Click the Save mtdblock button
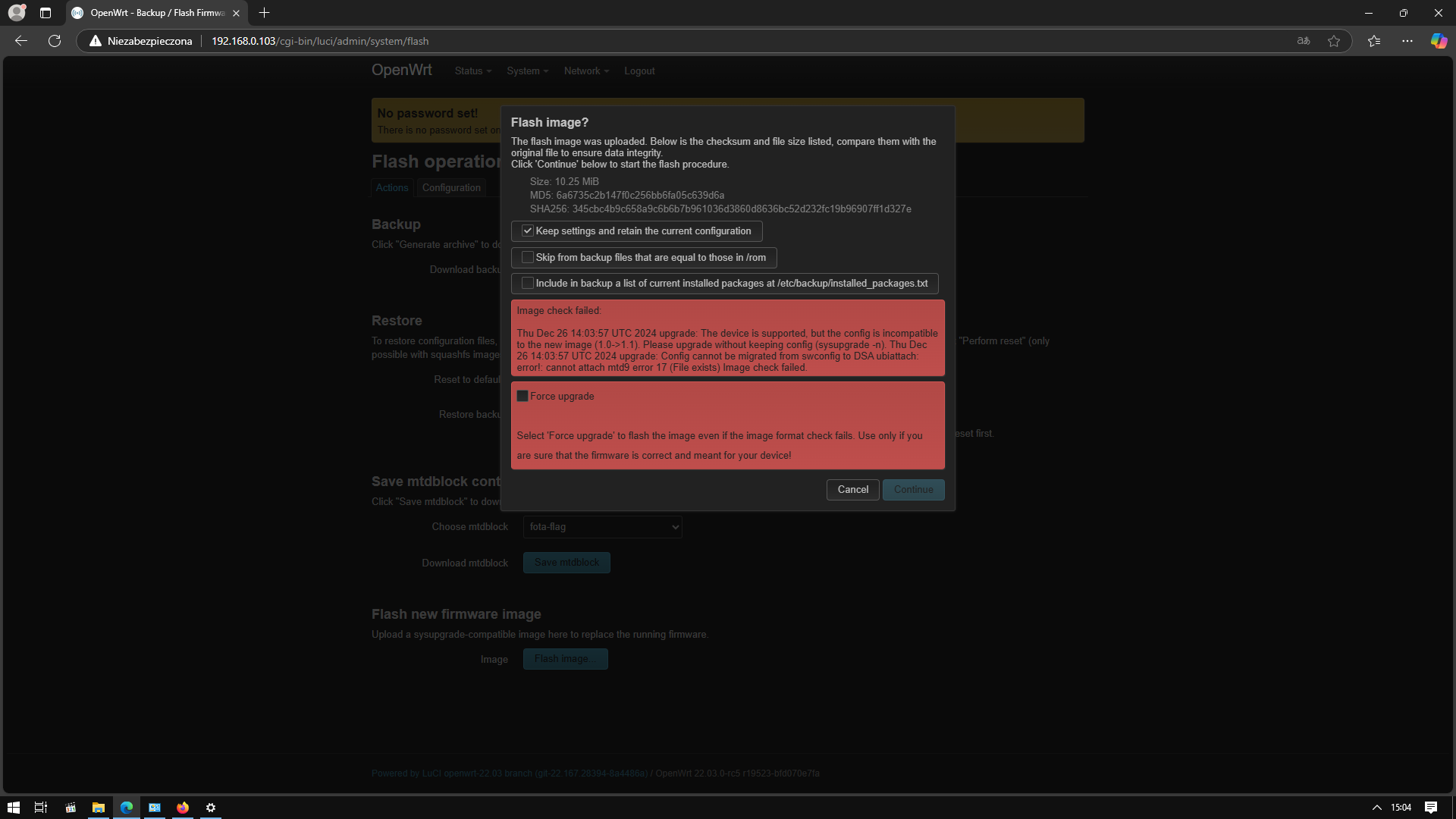 [x=566, y=563]
